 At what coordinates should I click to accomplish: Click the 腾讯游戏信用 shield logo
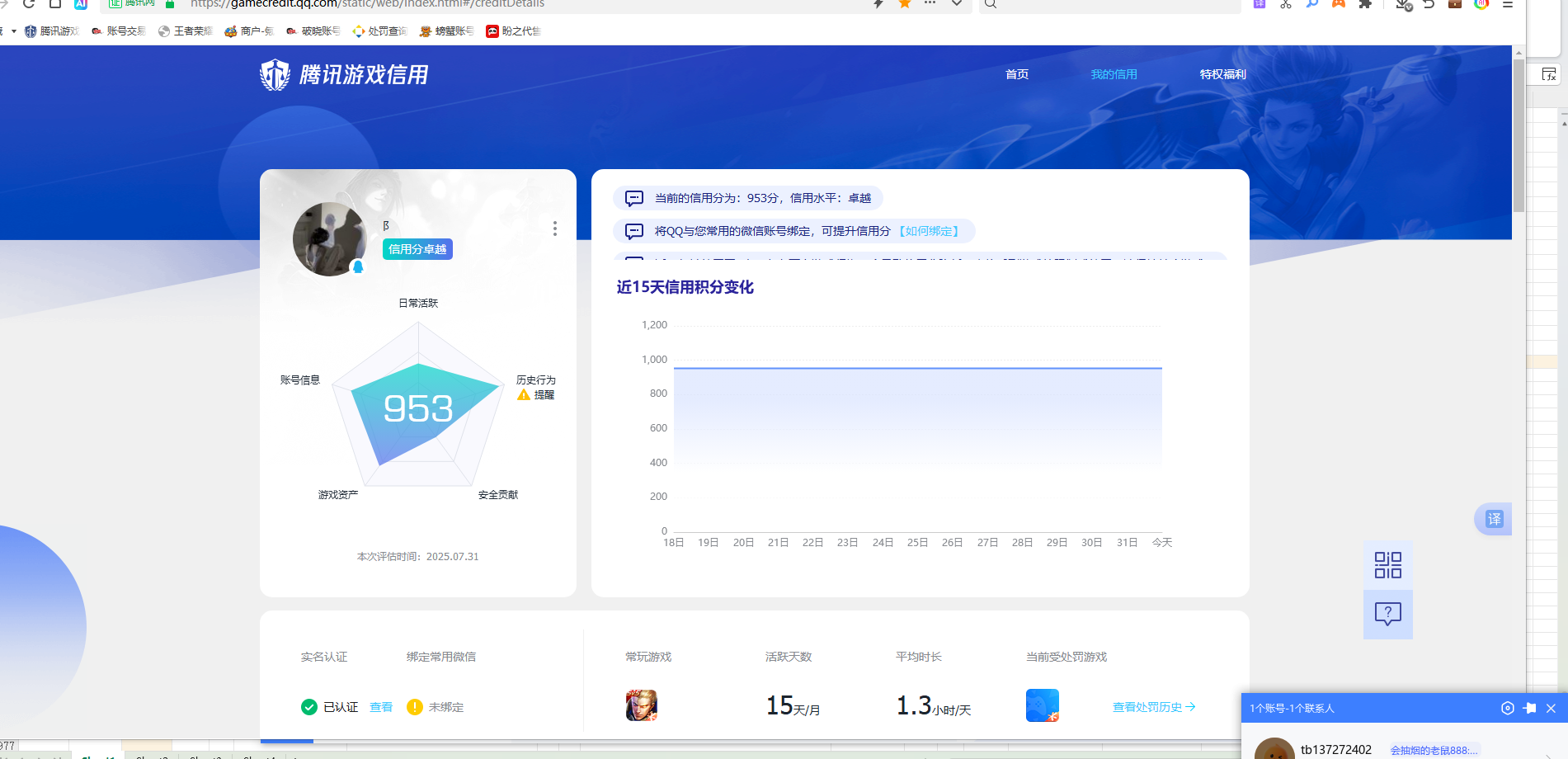(x=275, y=75)
